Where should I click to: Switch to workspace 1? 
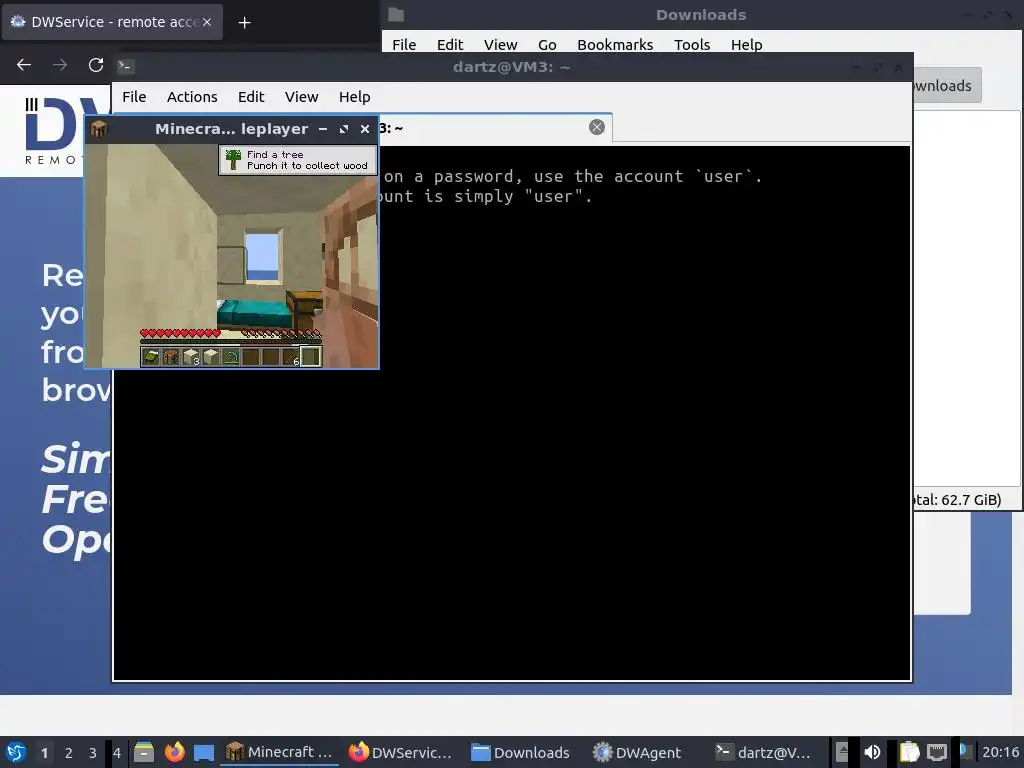(44, 753)
